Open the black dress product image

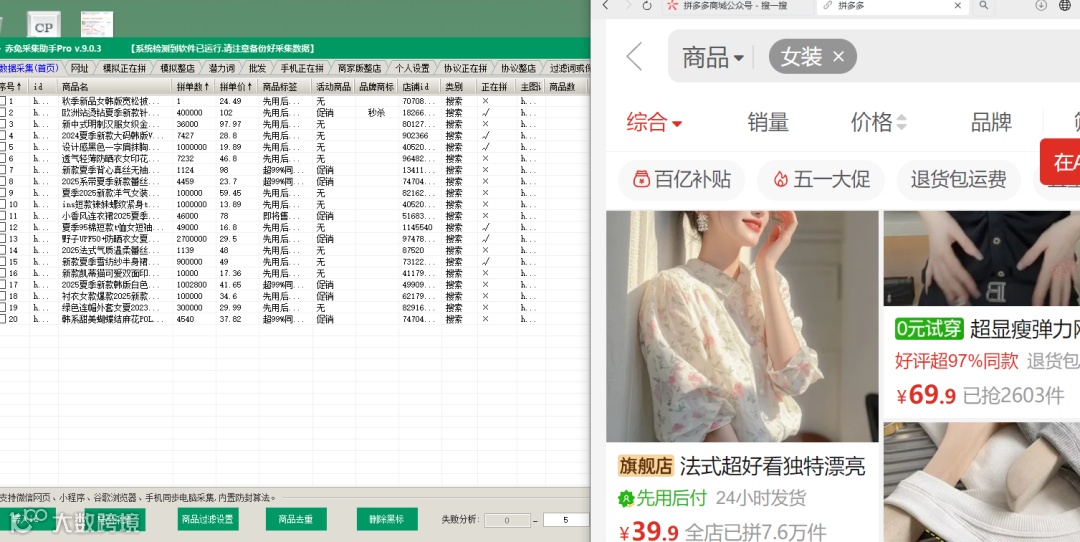click(982, 258)
